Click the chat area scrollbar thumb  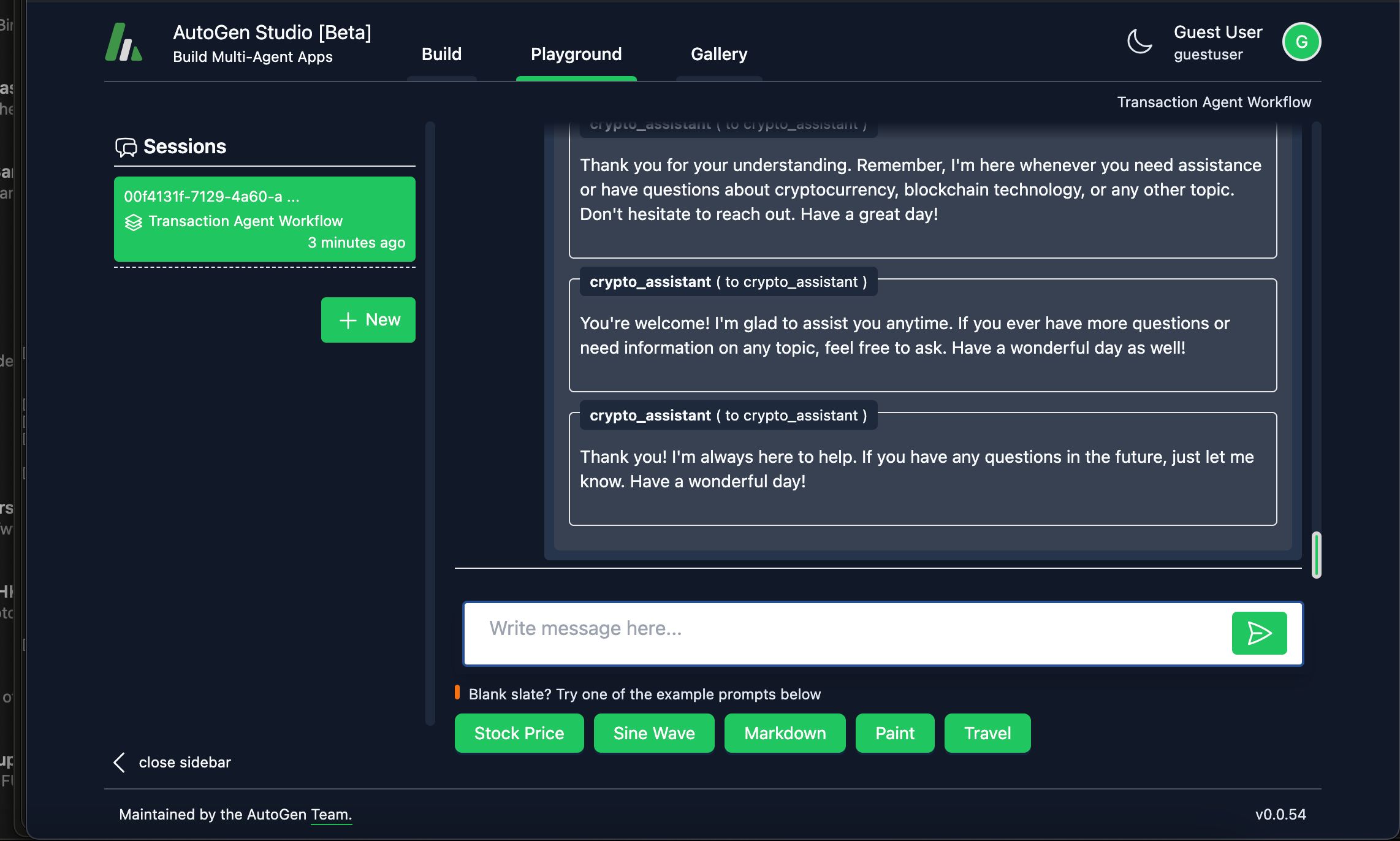[1316, 555]
